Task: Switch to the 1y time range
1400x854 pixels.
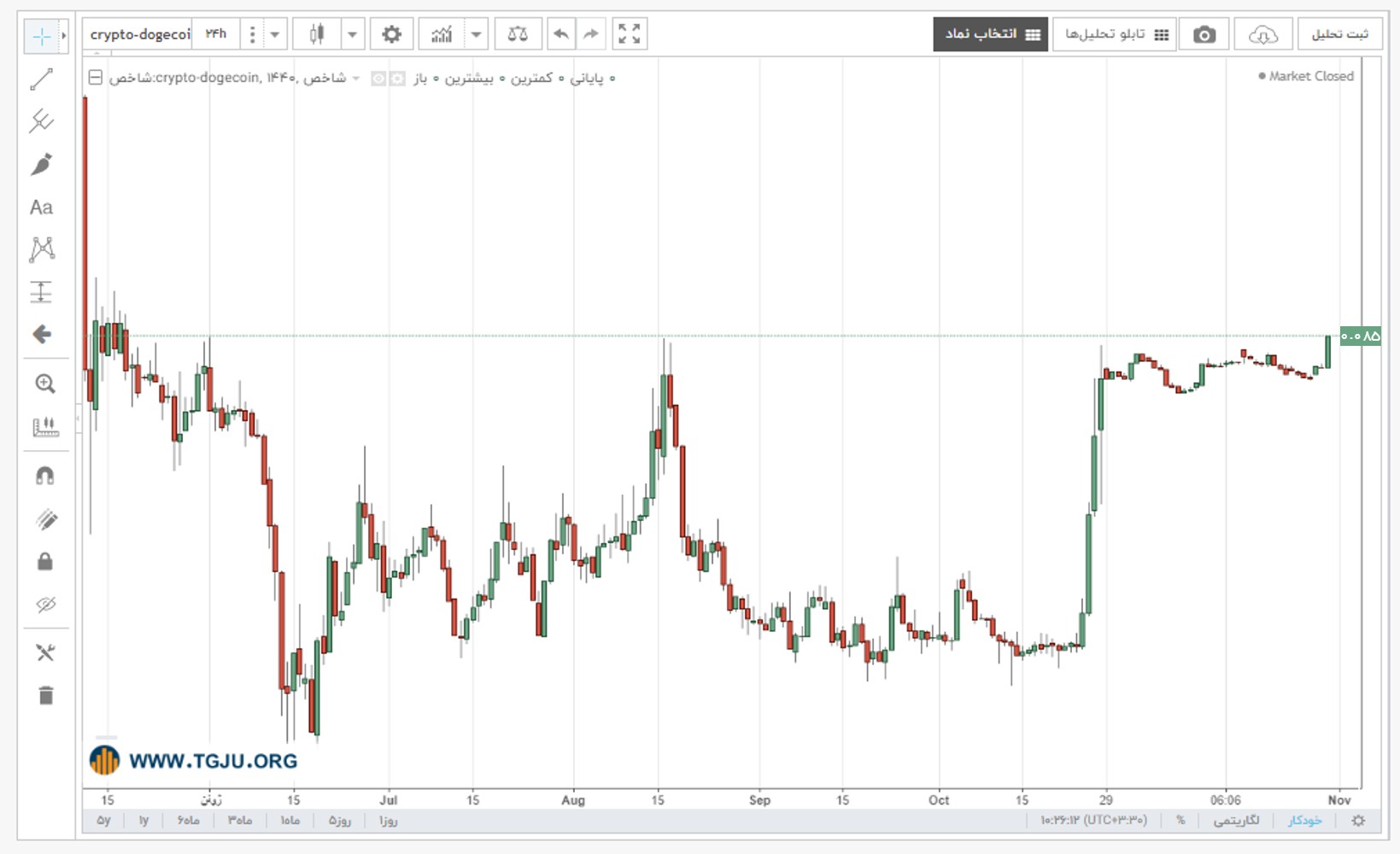Action: click(x=144, y=821)
